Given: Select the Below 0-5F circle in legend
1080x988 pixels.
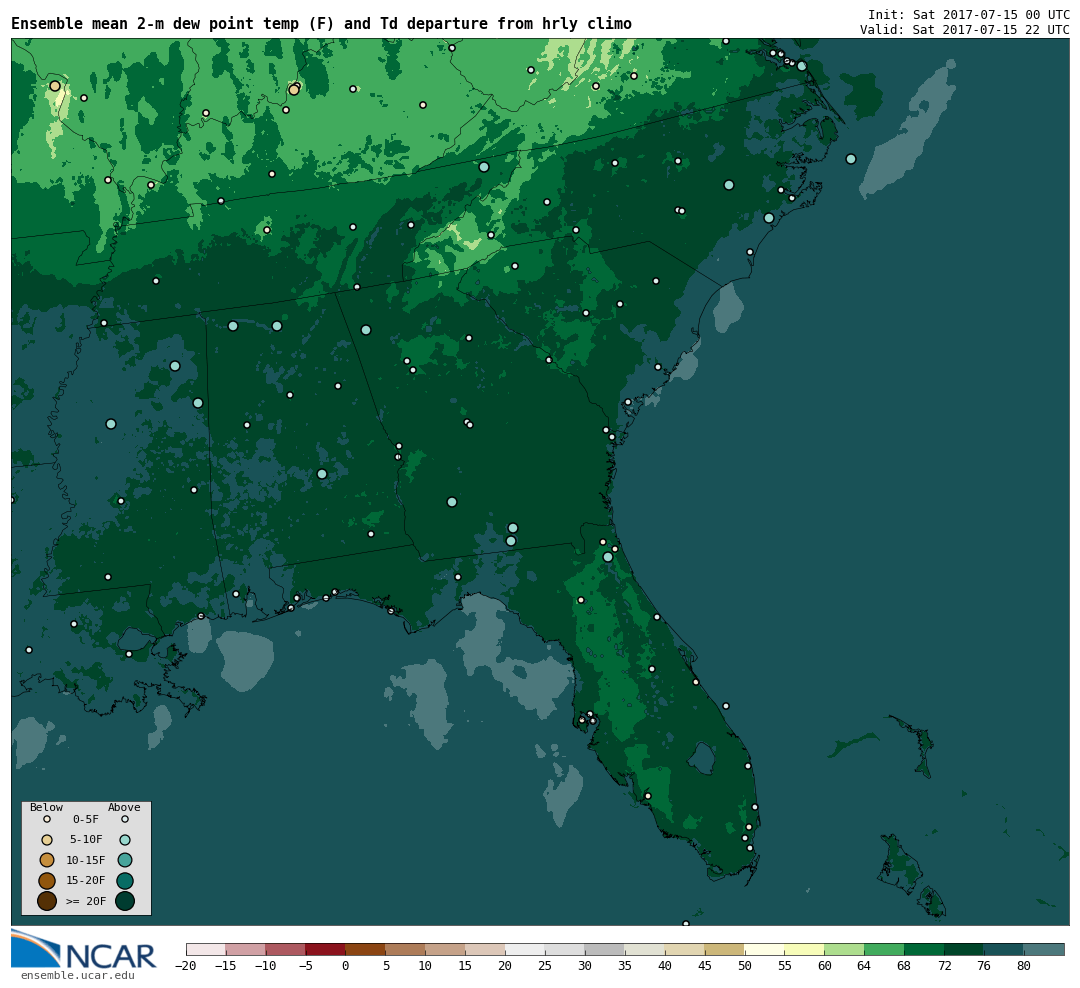Looking at the screenshot, I should coord(47,820).
